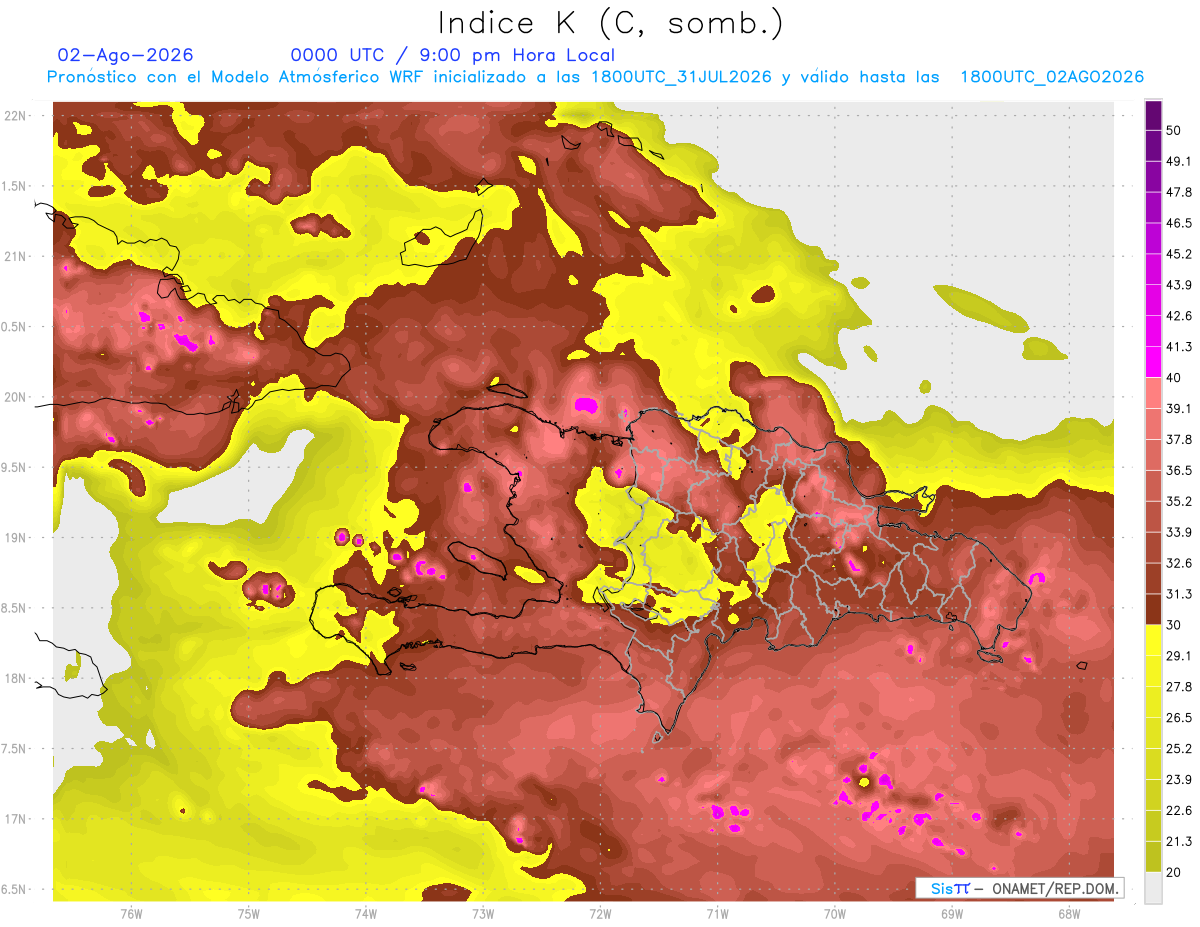Viewport: 1200px width, 927px height.
Task: Click longitude label '75W'
Action: (249, 915)
